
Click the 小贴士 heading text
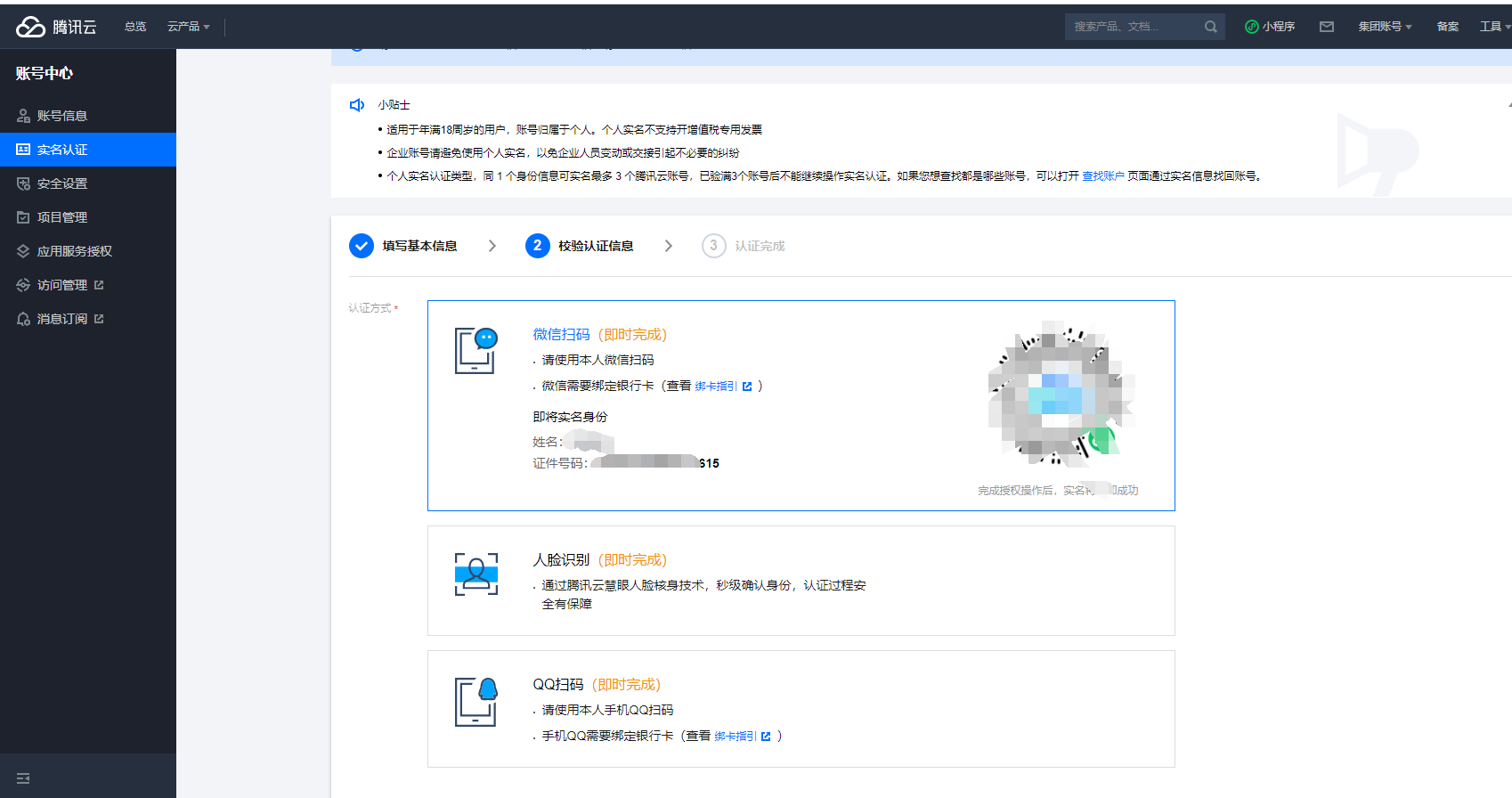(394, 105)
